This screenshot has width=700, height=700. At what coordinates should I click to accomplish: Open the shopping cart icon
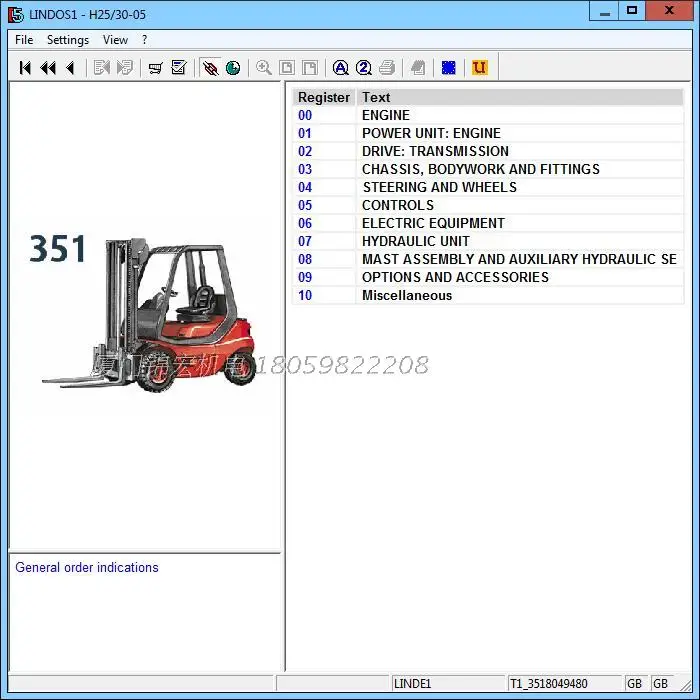(155, 68)
